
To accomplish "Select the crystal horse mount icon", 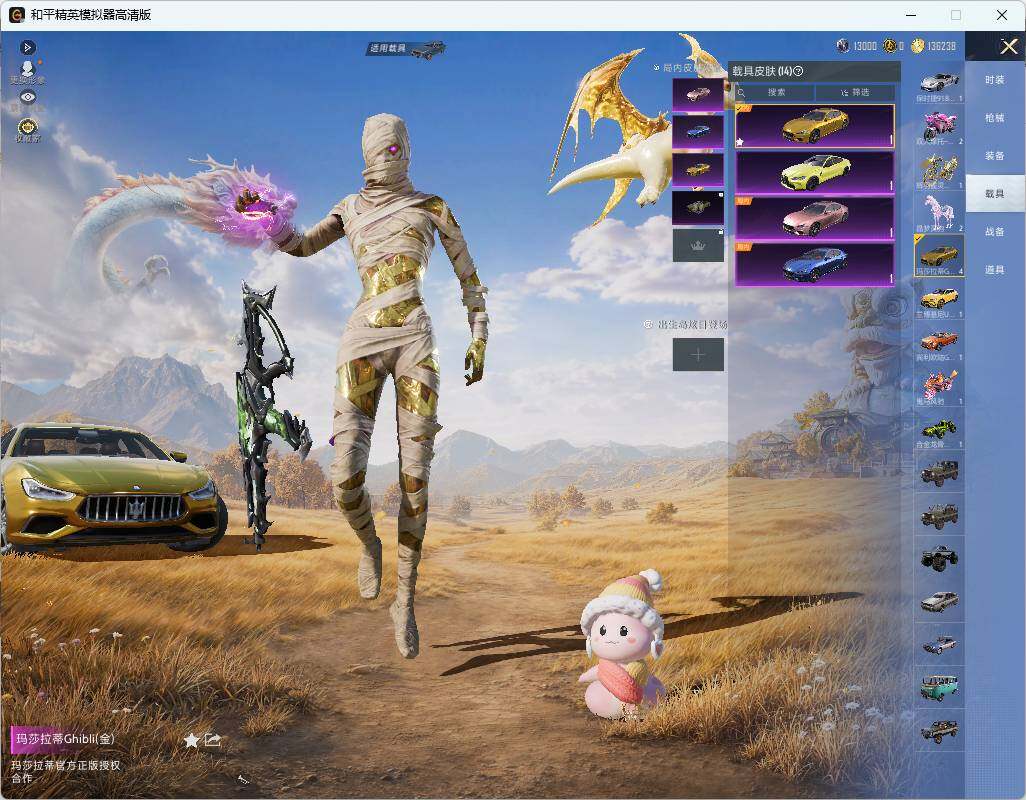I will pos(939,214).
